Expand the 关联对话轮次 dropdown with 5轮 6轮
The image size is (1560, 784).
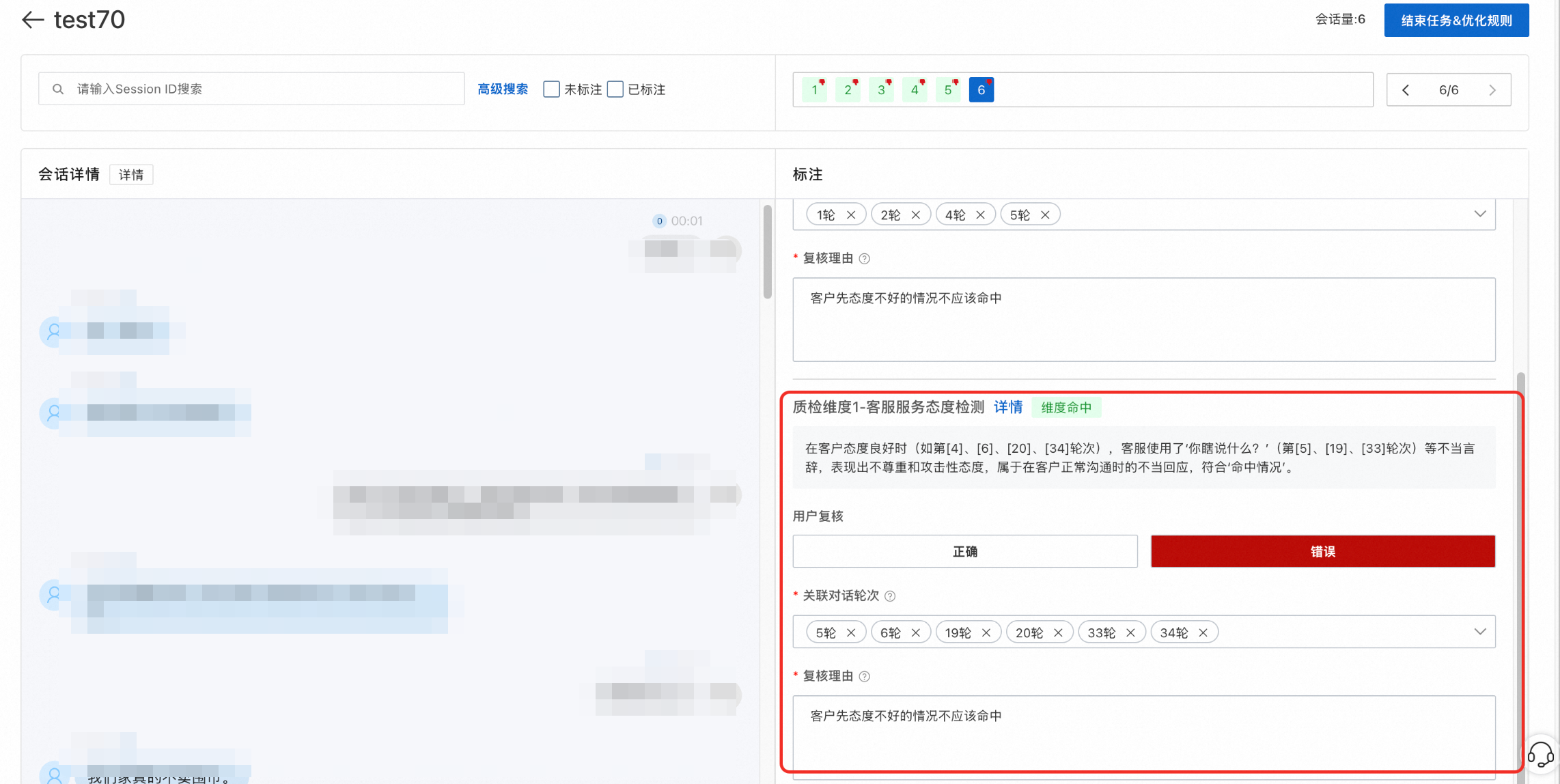click(1479, 632)
